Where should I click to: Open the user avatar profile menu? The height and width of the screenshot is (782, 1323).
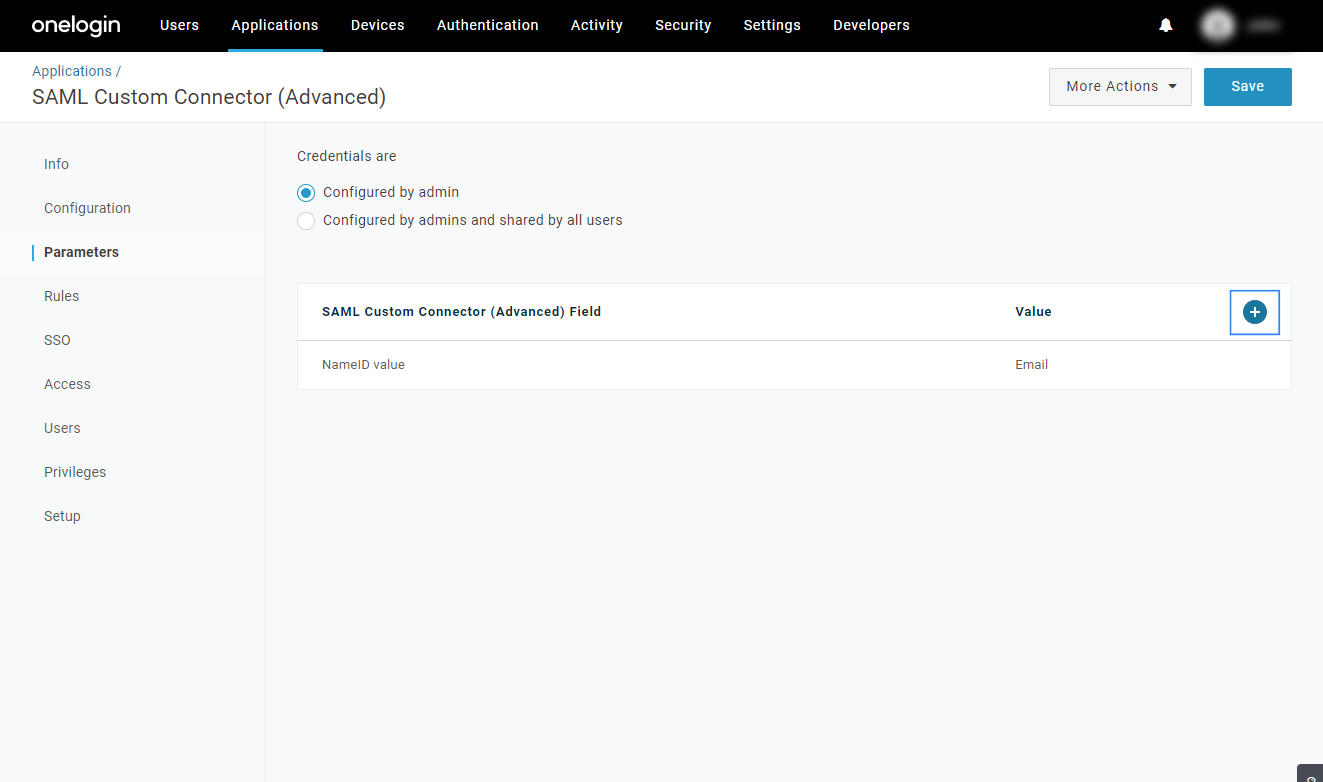(1218, 26)
